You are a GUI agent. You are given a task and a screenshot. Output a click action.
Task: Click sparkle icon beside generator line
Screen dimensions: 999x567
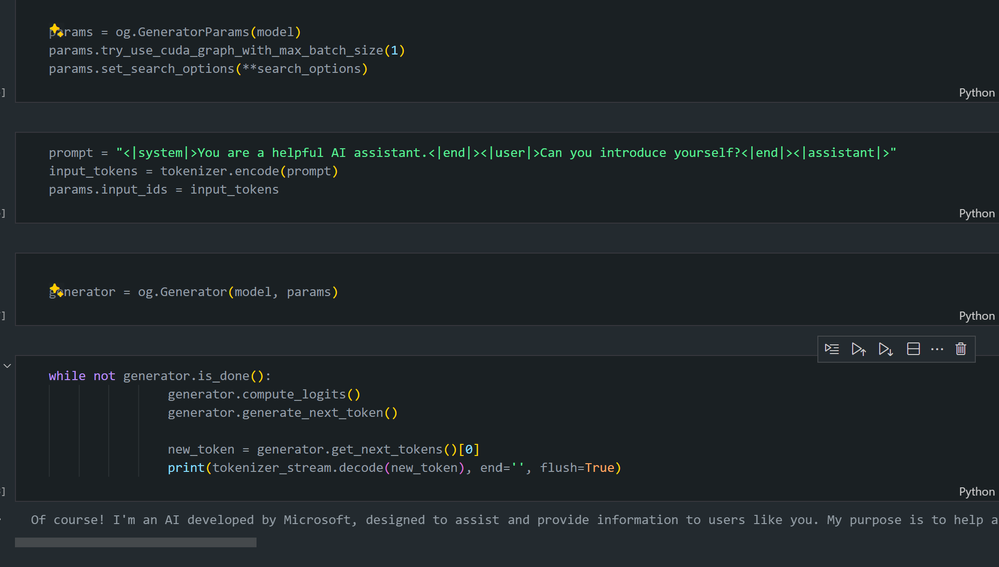(x=56, y=290)
